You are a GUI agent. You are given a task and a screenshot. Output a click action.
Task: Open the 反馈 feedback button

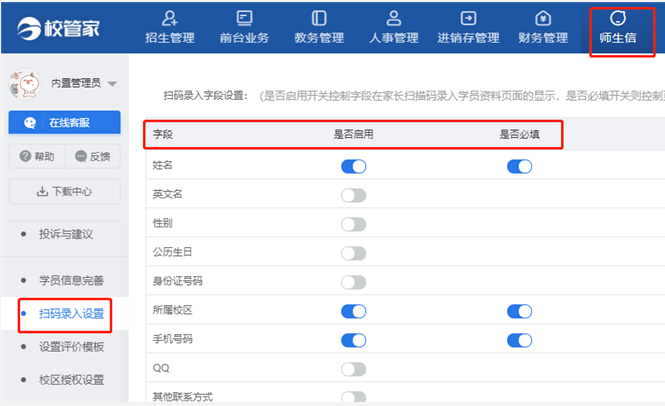[x=93, y=157]
